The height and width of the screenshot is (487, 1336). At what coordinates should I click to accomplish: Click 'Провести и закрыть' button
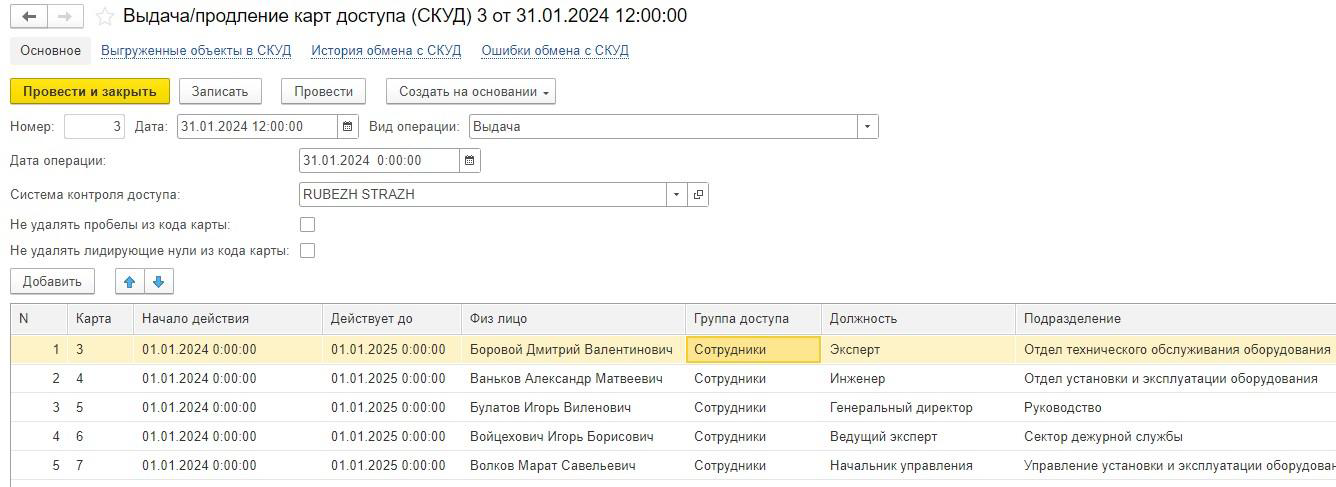(90, 91)
